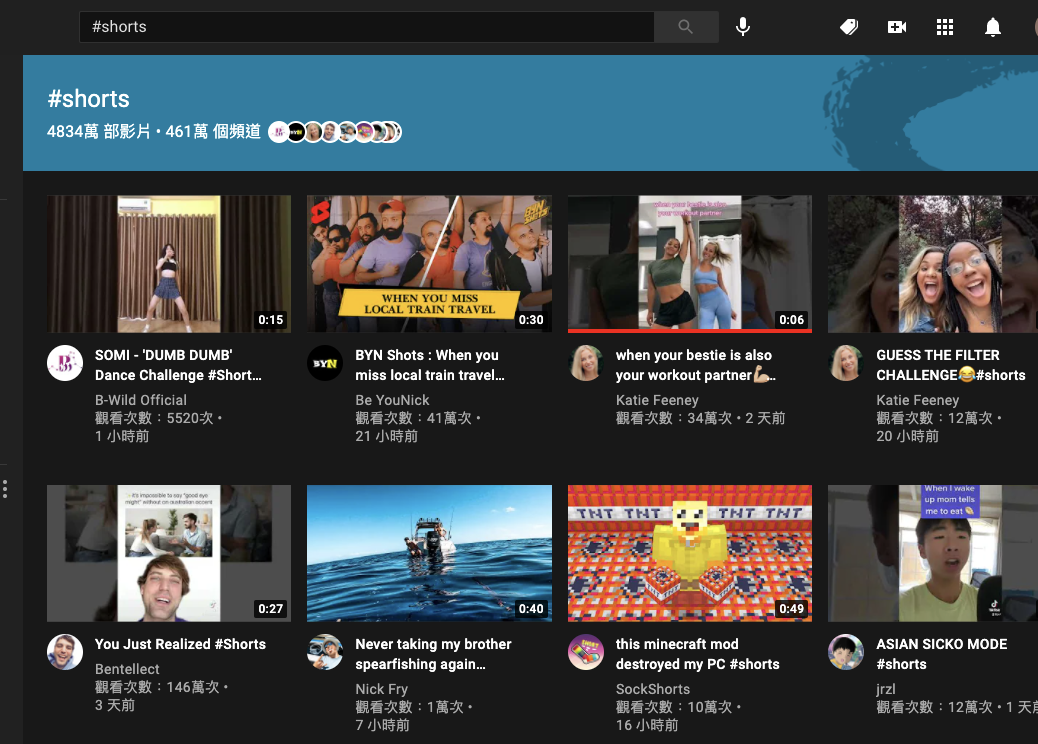1038x744 pixels.
Task: Open the YouTube apps grid icon
Action: (945, 26)
